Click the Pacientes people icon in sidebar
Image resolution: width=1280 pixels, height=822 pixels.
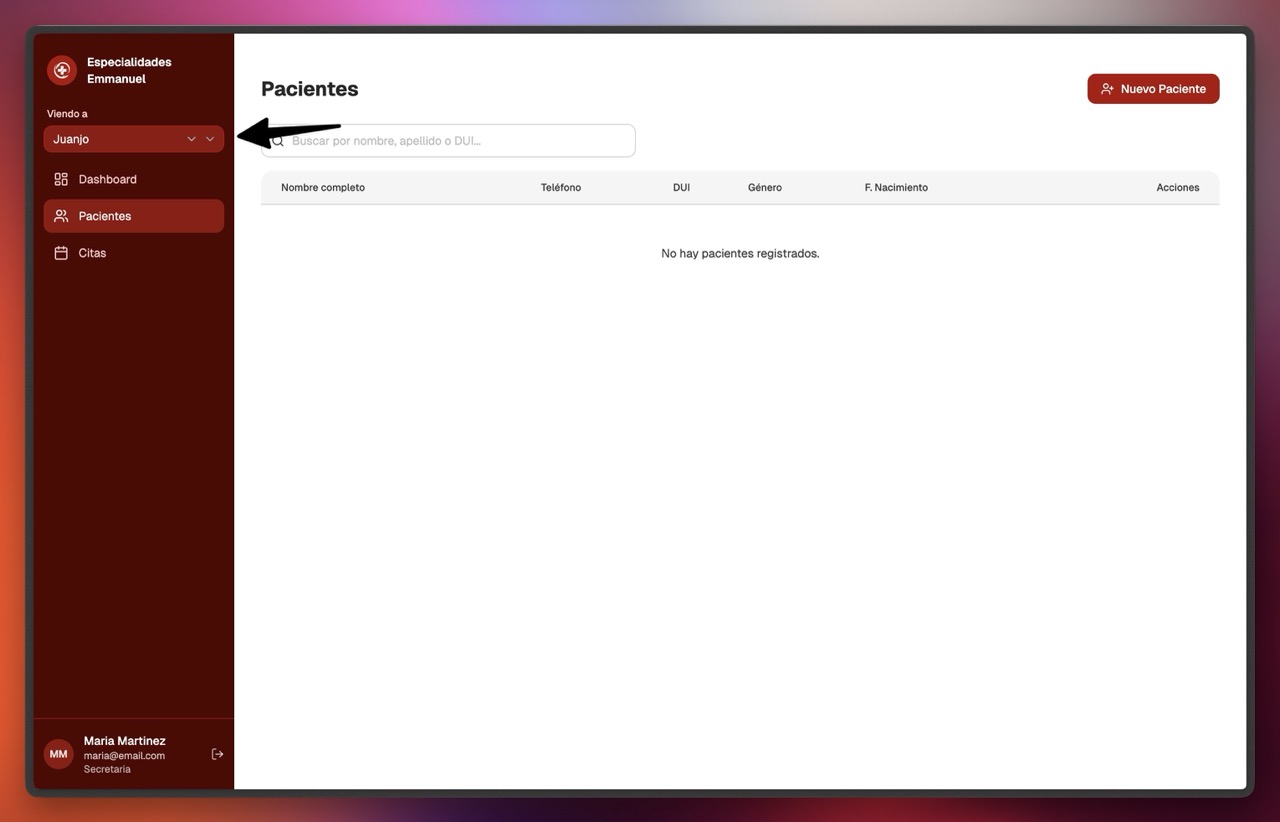[x=61, y=215]
